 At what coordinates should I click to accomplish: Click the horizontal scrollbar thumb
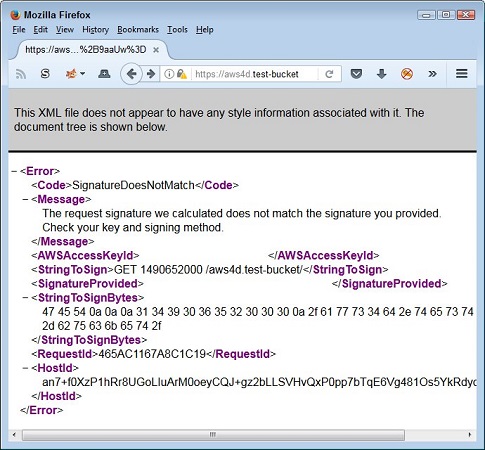tap(213, 435)
